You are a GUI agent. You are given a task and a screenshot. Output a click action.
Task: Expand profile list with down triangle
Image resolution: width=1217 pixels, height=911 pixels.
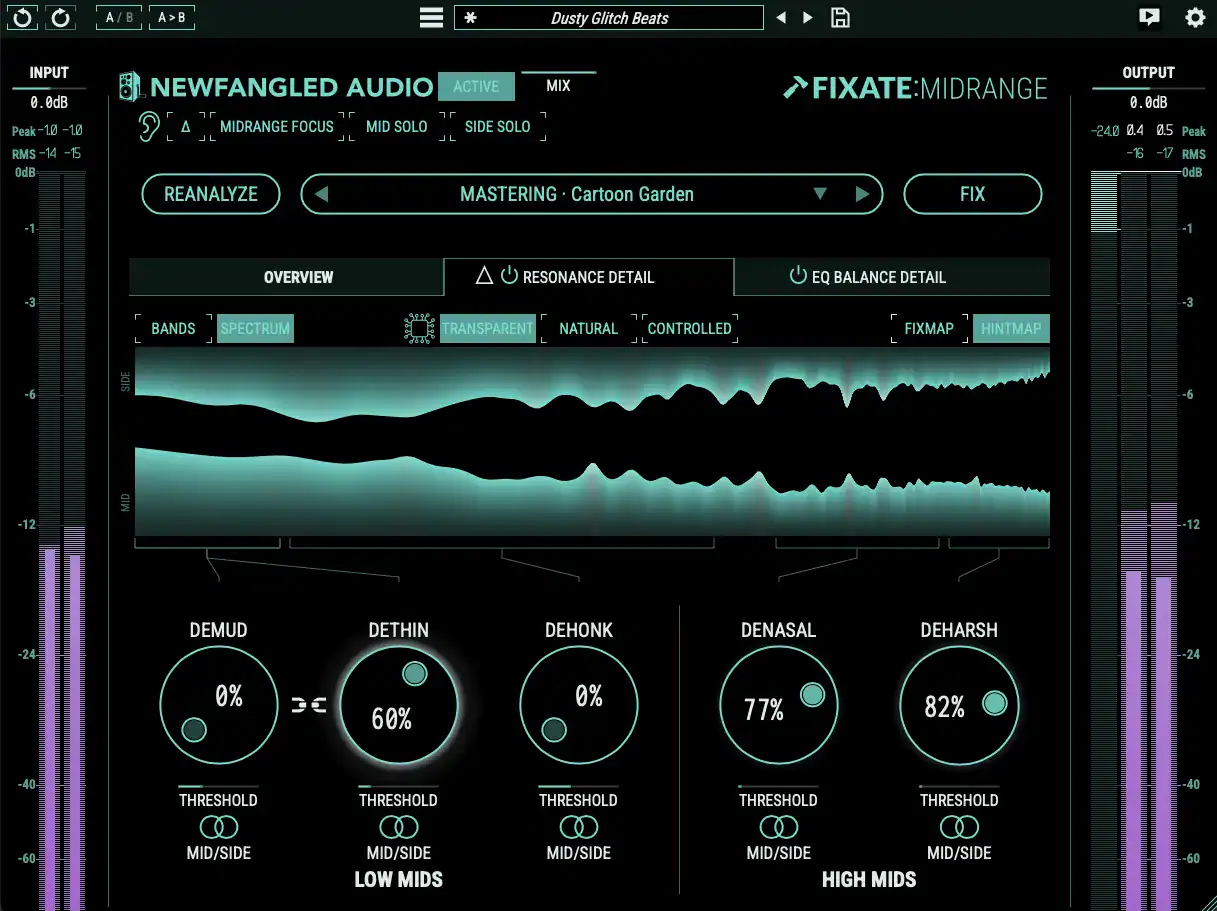pyautogui.click(x=820, y=194)
